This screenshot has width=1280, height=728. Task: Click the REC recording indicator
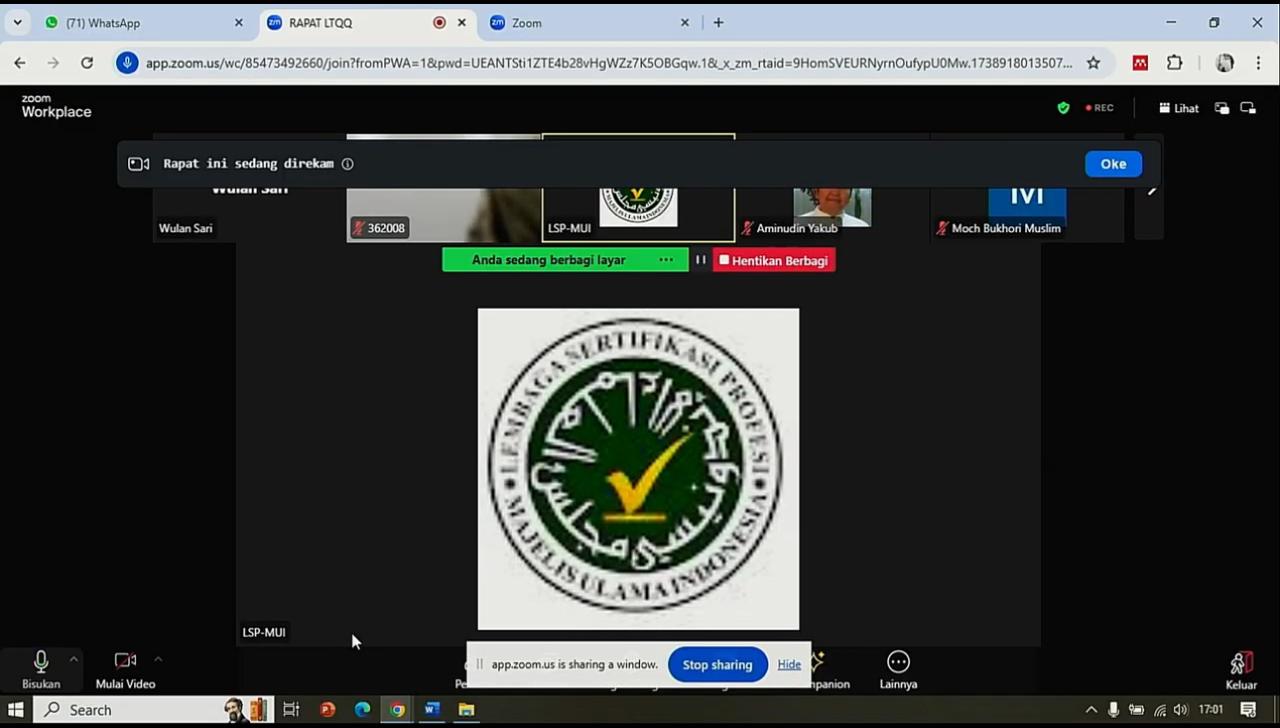click(x=1100, y=108)
